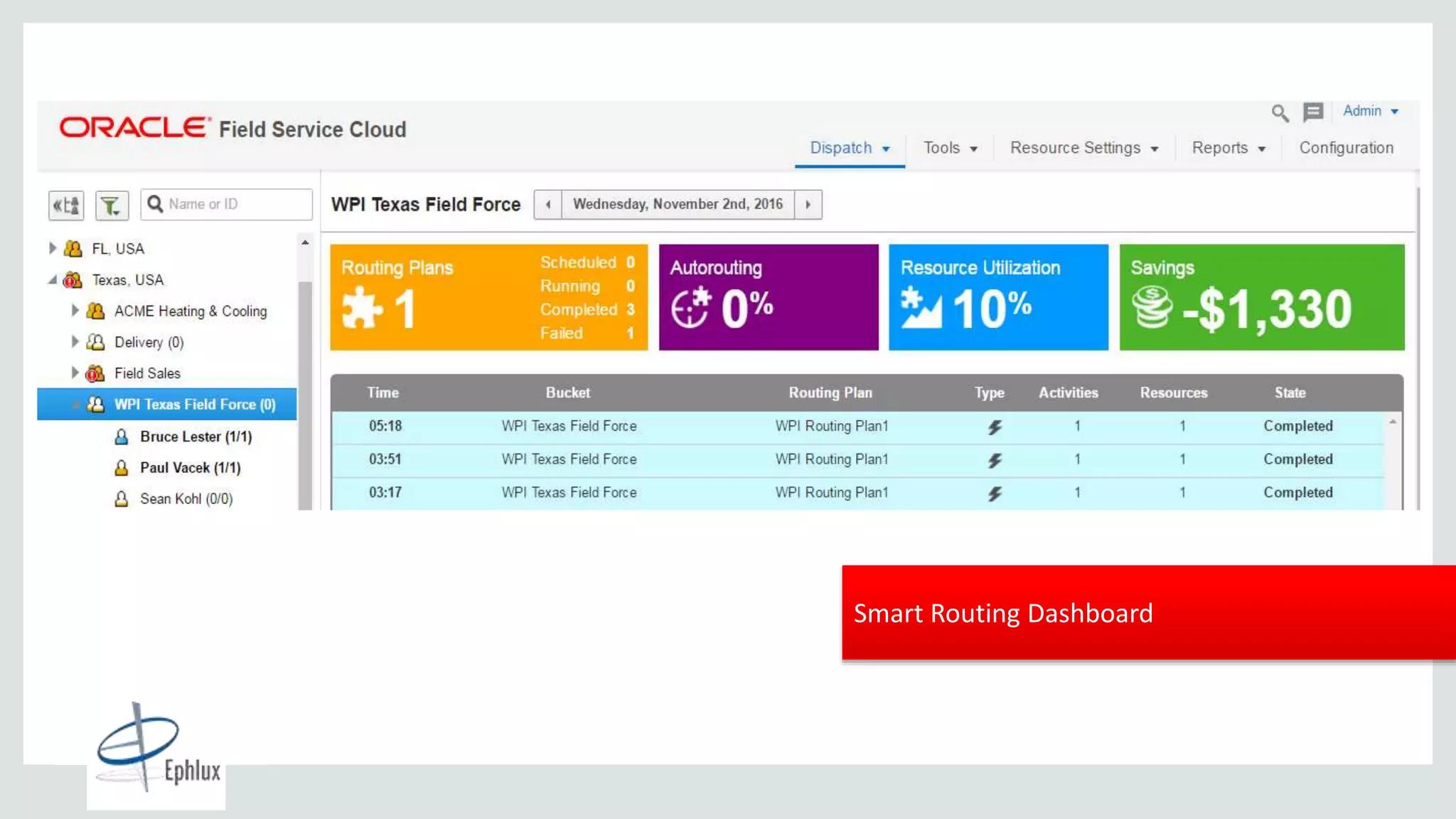Viewport: 1456px width, 819px height.
Task: Click the 05:18 time cell
Action: click(385, 426)
